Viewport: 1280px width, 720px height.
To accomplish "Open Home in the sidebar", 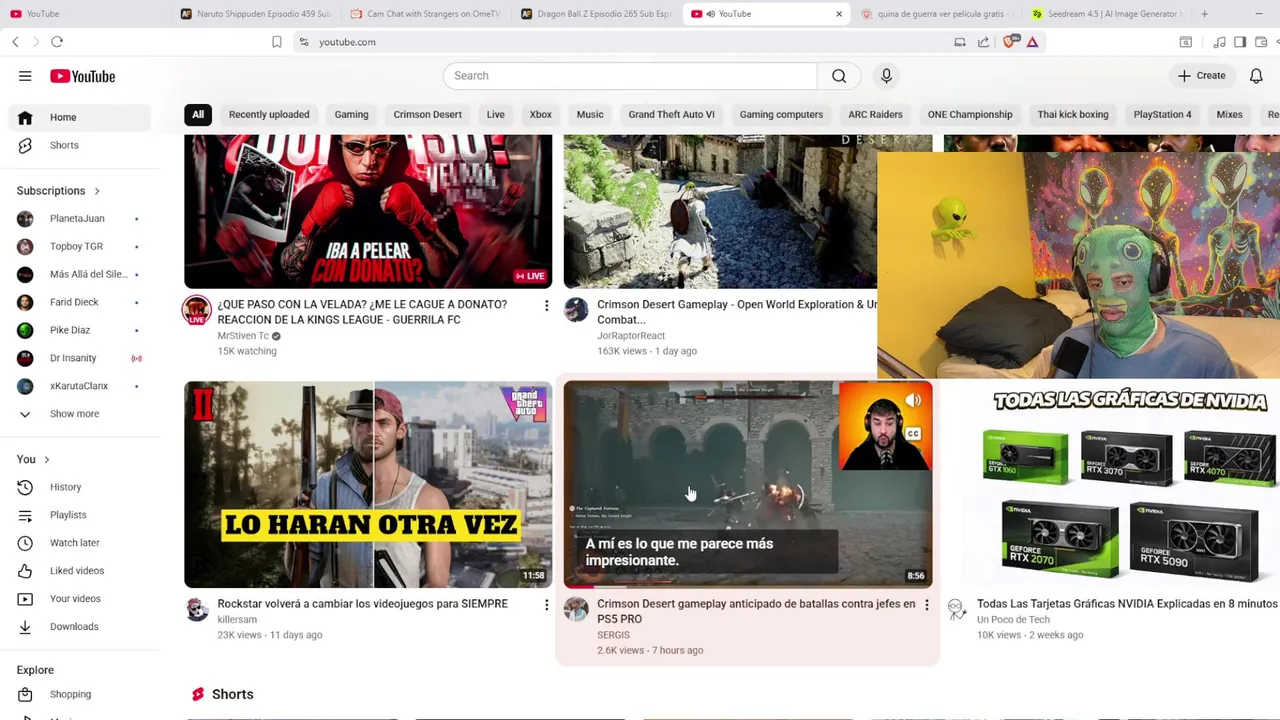I will [x=80, y=117].
